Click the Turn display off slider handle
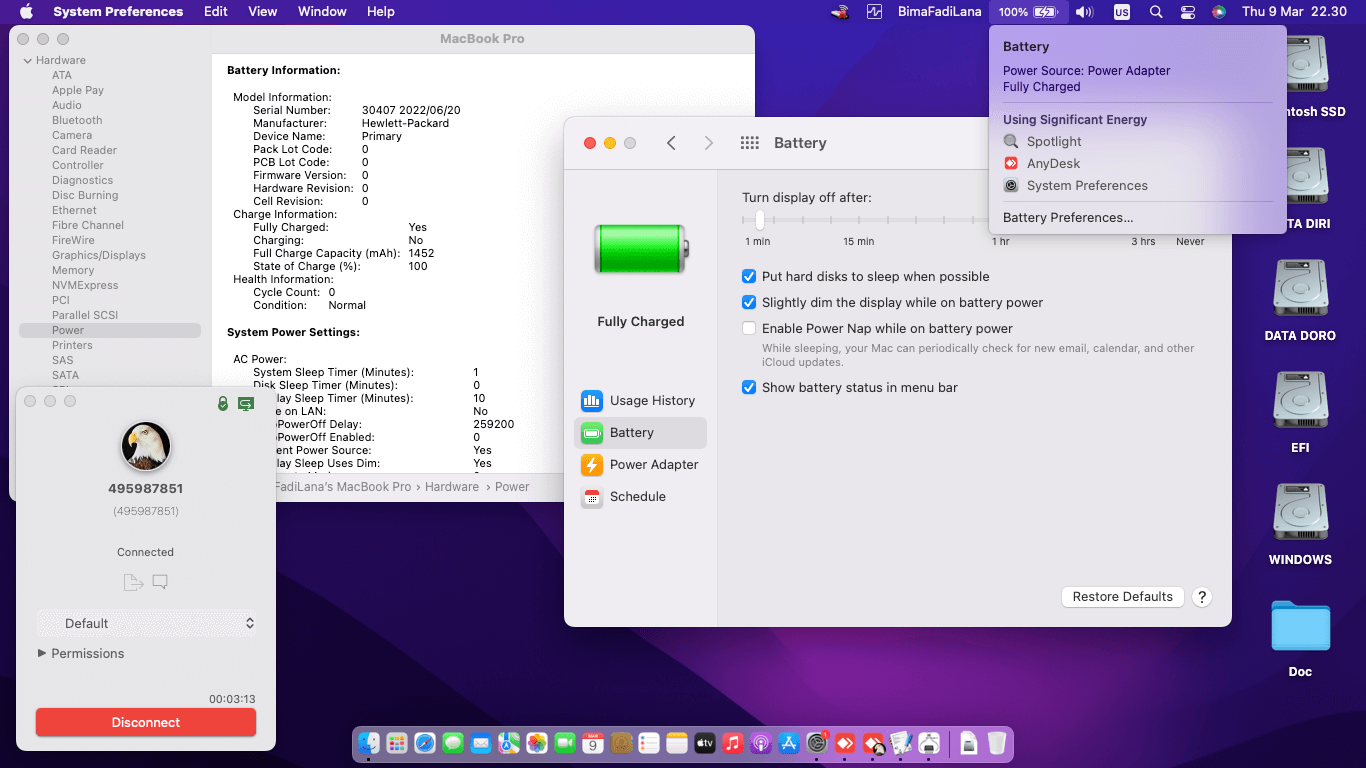 [x=760, y=219]
